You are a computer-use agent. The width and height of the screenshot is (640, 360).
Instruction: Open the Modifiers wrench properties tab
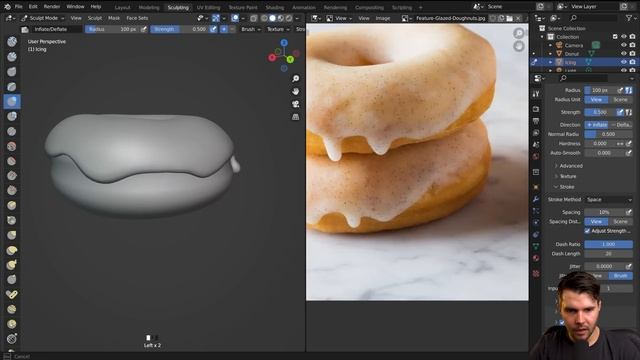(x=536, y=199)
